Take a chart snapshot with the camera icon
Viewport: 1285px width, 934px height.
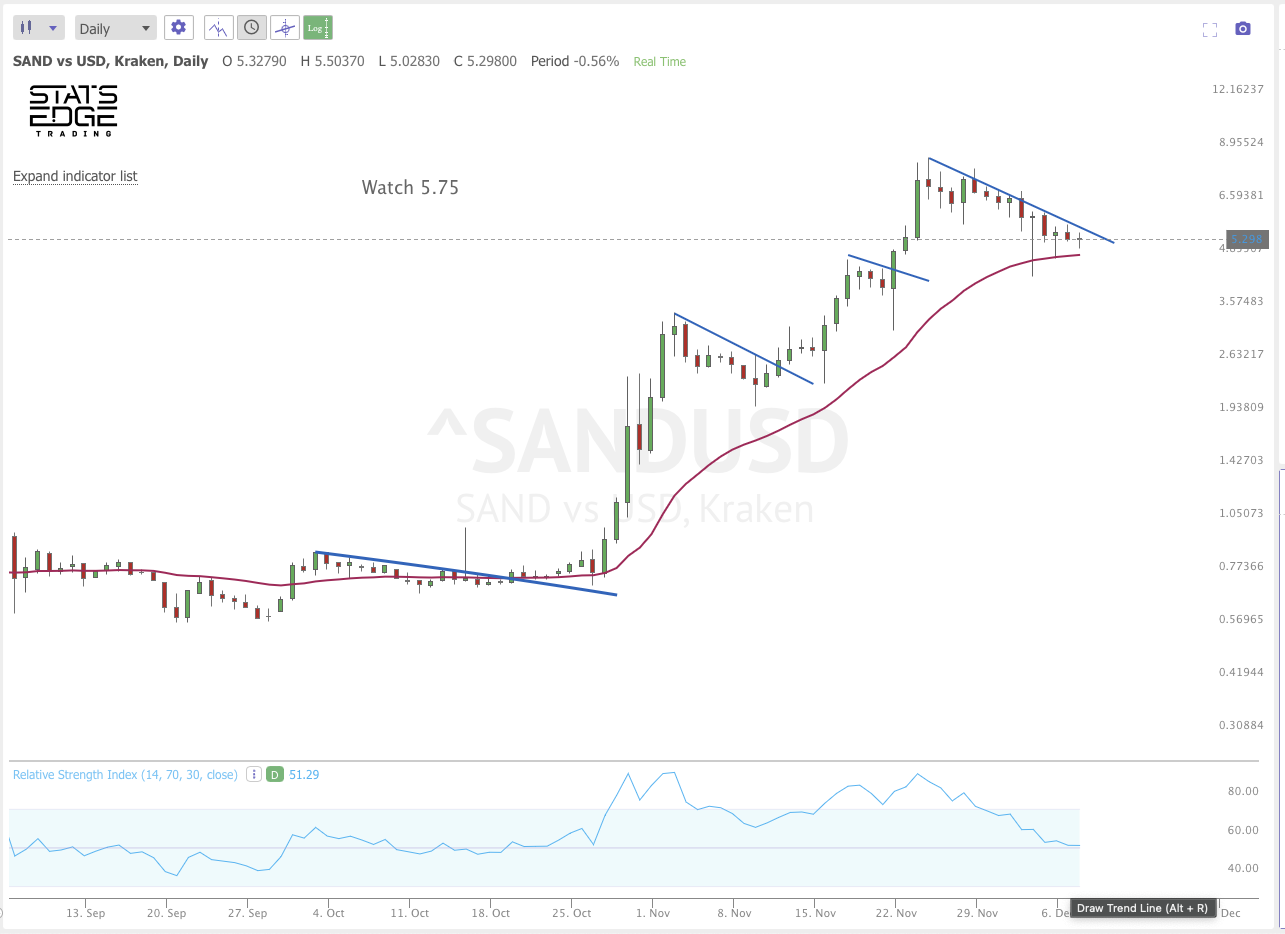point(1243,30)
